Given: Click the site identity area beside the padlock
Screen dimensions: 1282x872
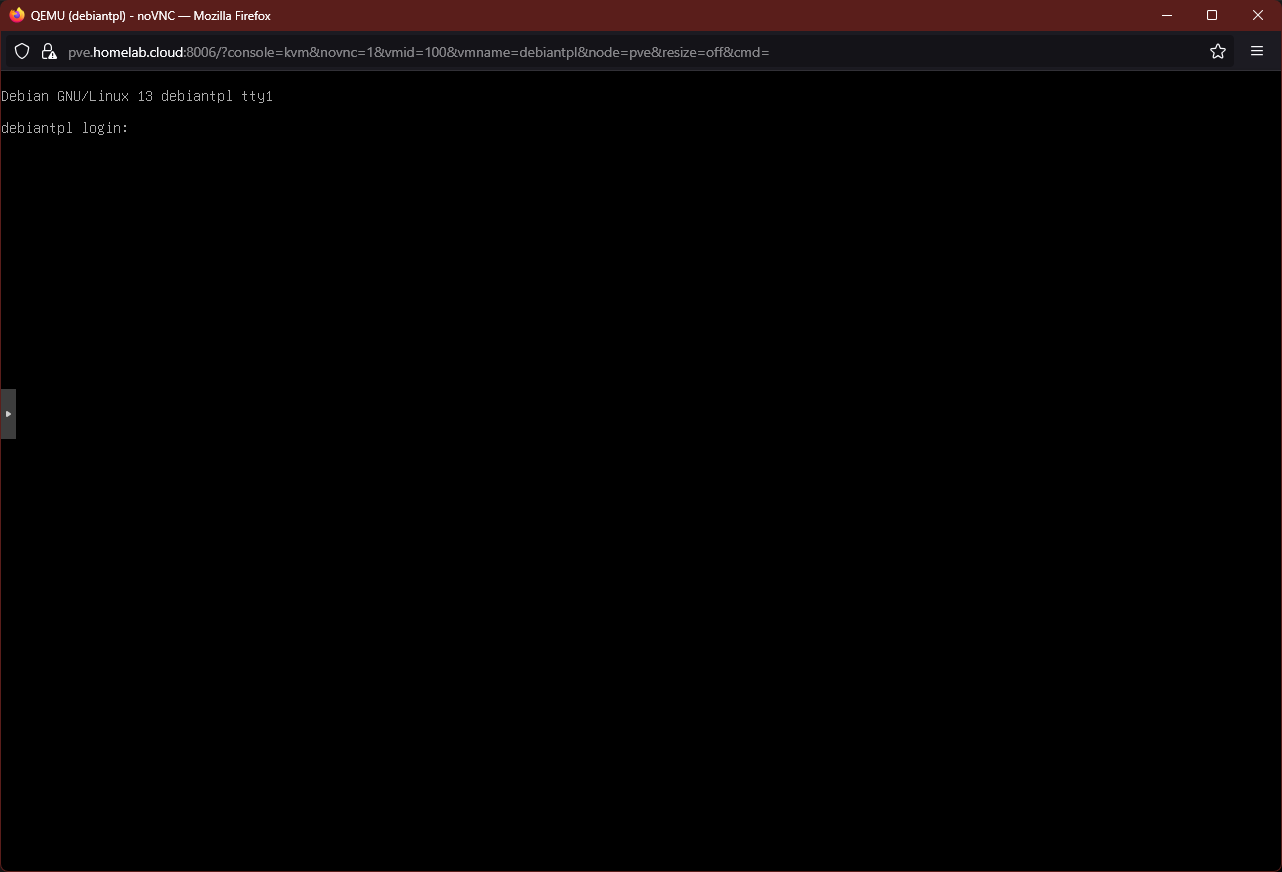Looking at the screenshot, I should [x=49, y=51].
